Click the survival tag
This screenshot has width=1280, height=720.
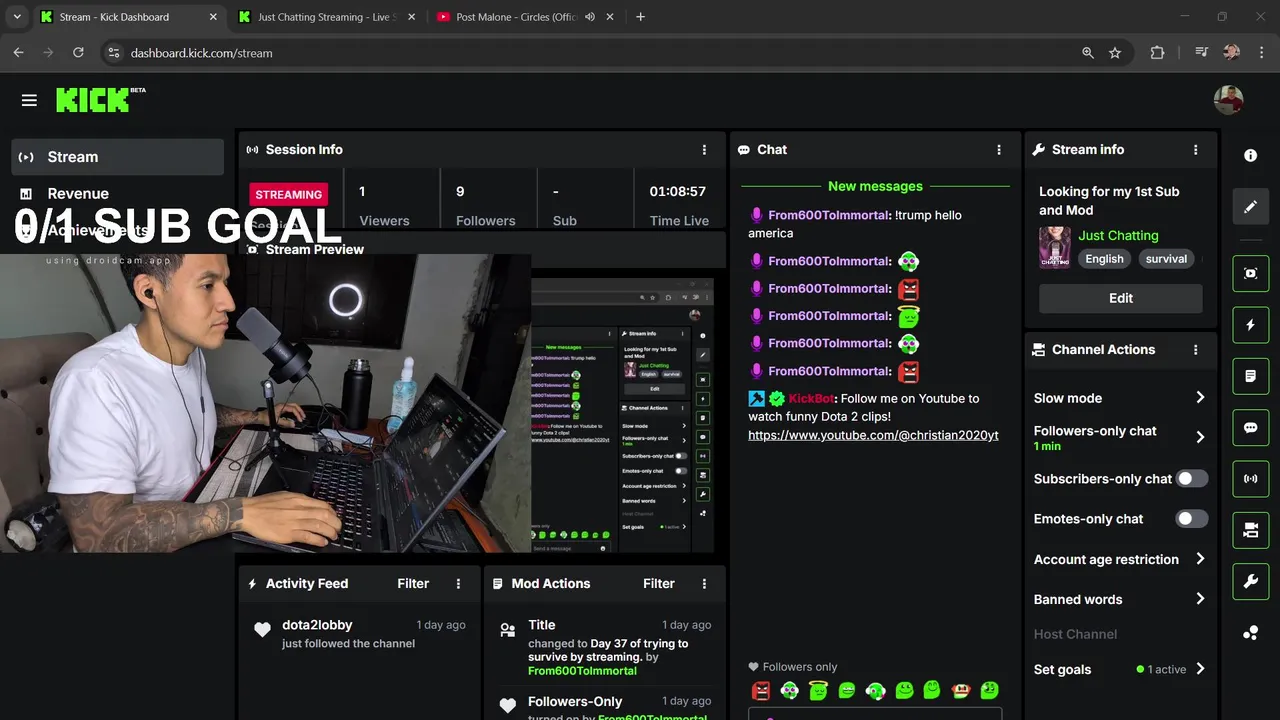coord(1166,259)
